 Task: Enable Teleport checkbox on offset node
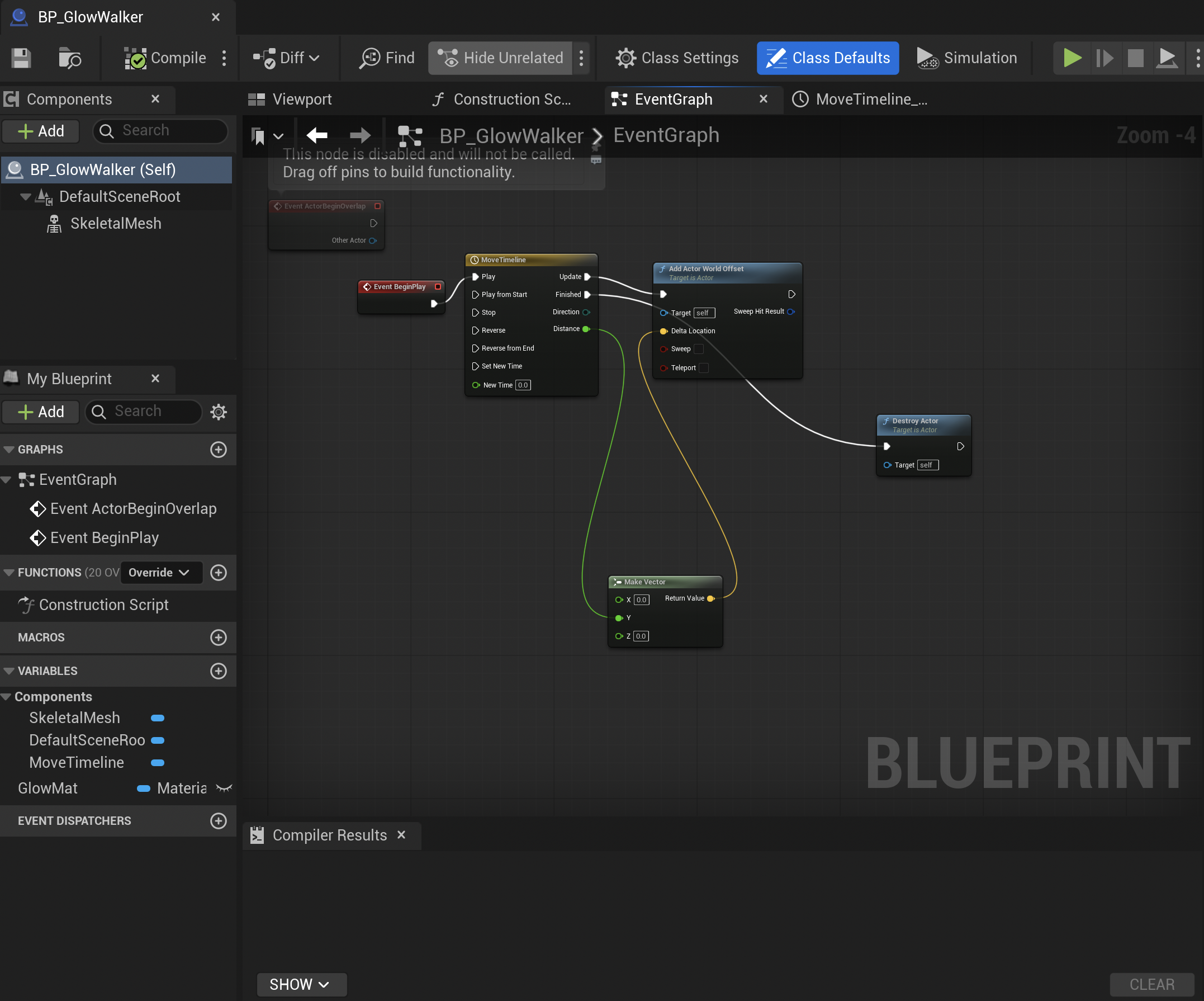click(704, 368)
